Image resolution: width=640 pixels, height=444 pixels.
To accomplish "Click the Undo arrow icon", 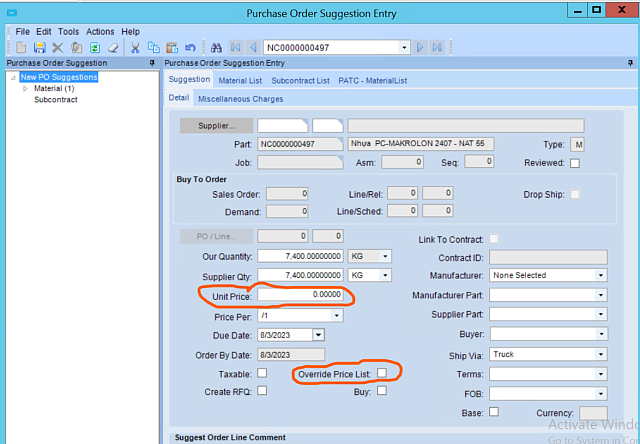I will pos(190,48).
